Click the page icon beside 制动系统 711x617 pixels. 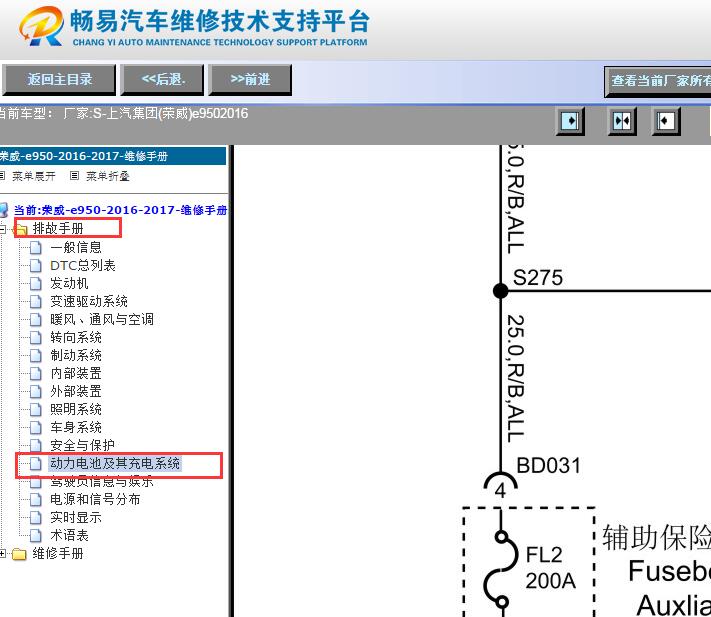pos(35,355)
